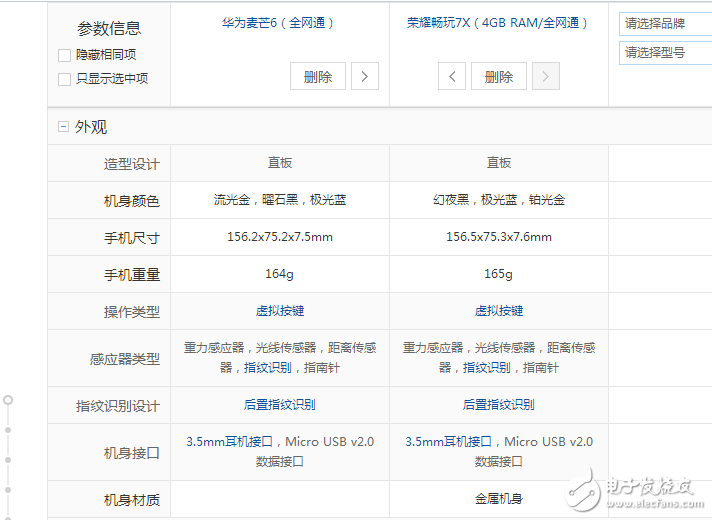Viewport: 712px width, 520px height.
Task: Enable the 只显示选中项 checkbox
Action: point(65,79)
